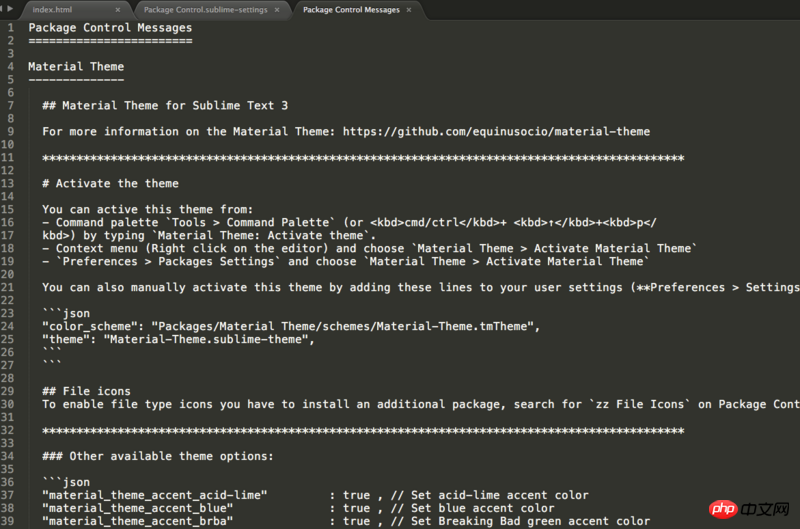Close the Package Control.sublime-settings tab
The width and height of the screenshot is (800, 529).
pos(279,10)
